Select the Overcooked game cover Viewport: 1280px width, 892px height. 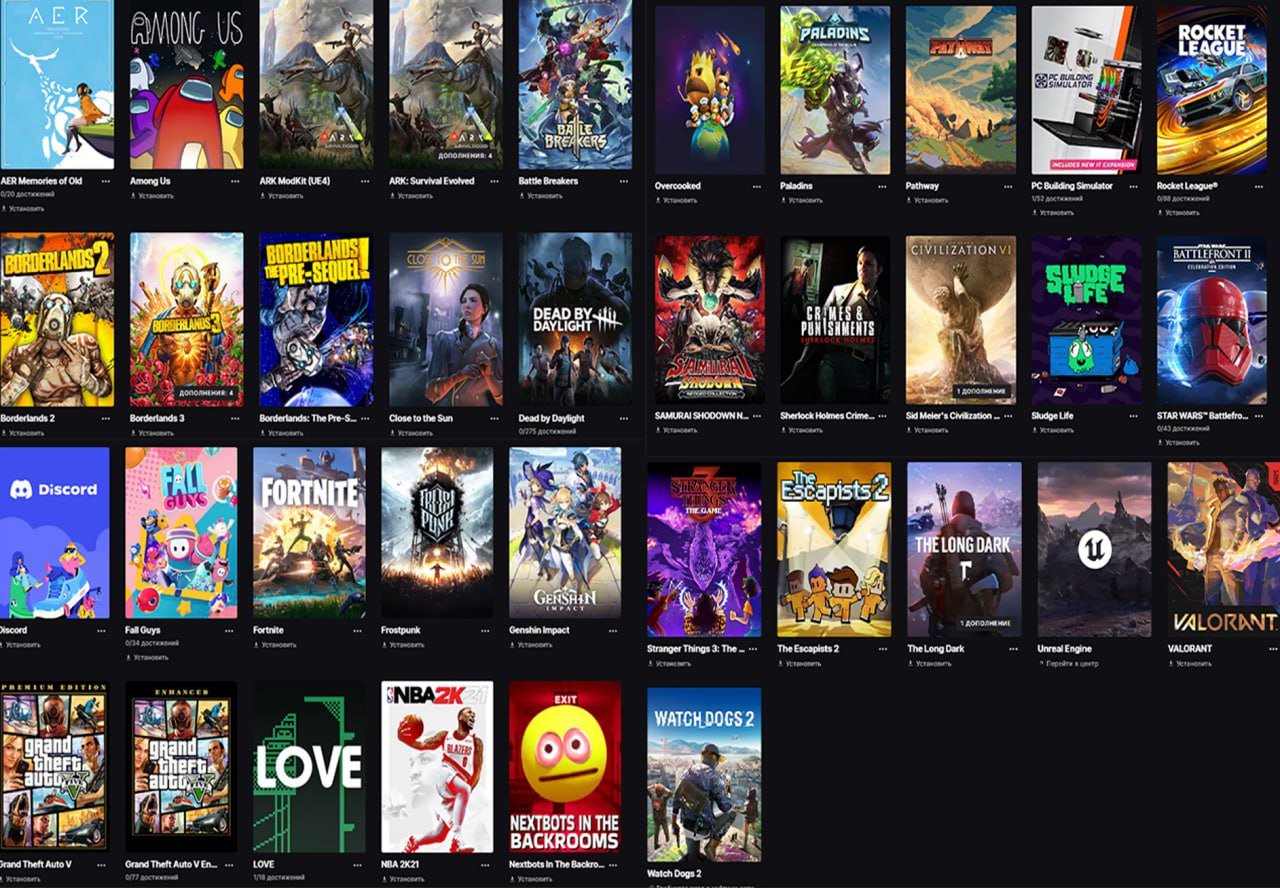[x=709, y=90]
